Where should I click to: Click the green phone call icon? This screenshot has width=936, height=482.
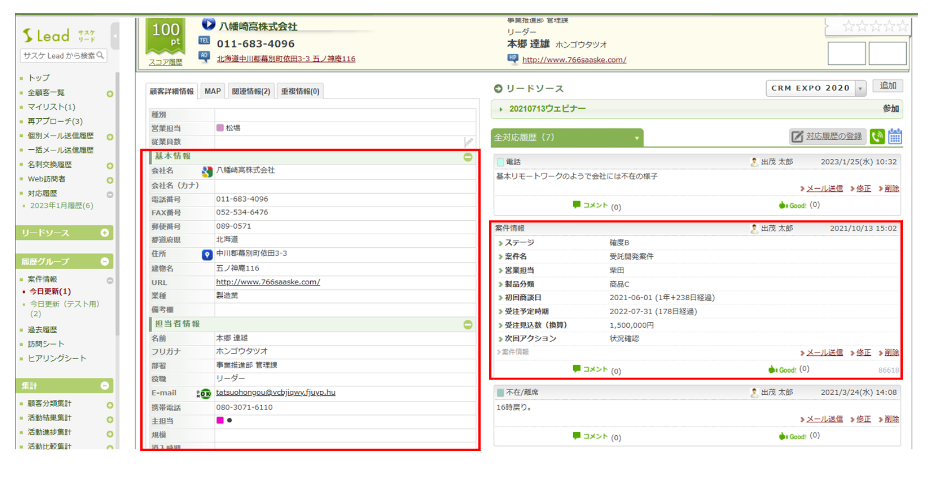pyautogui.click(x=876, y=137)
